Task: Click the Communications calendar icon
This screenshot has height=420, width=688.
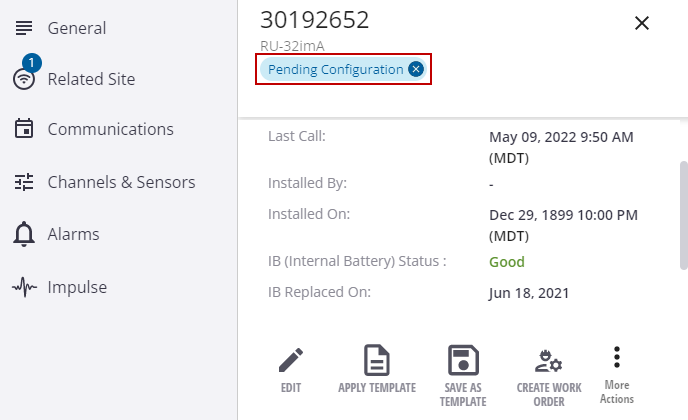Action: 24,129
